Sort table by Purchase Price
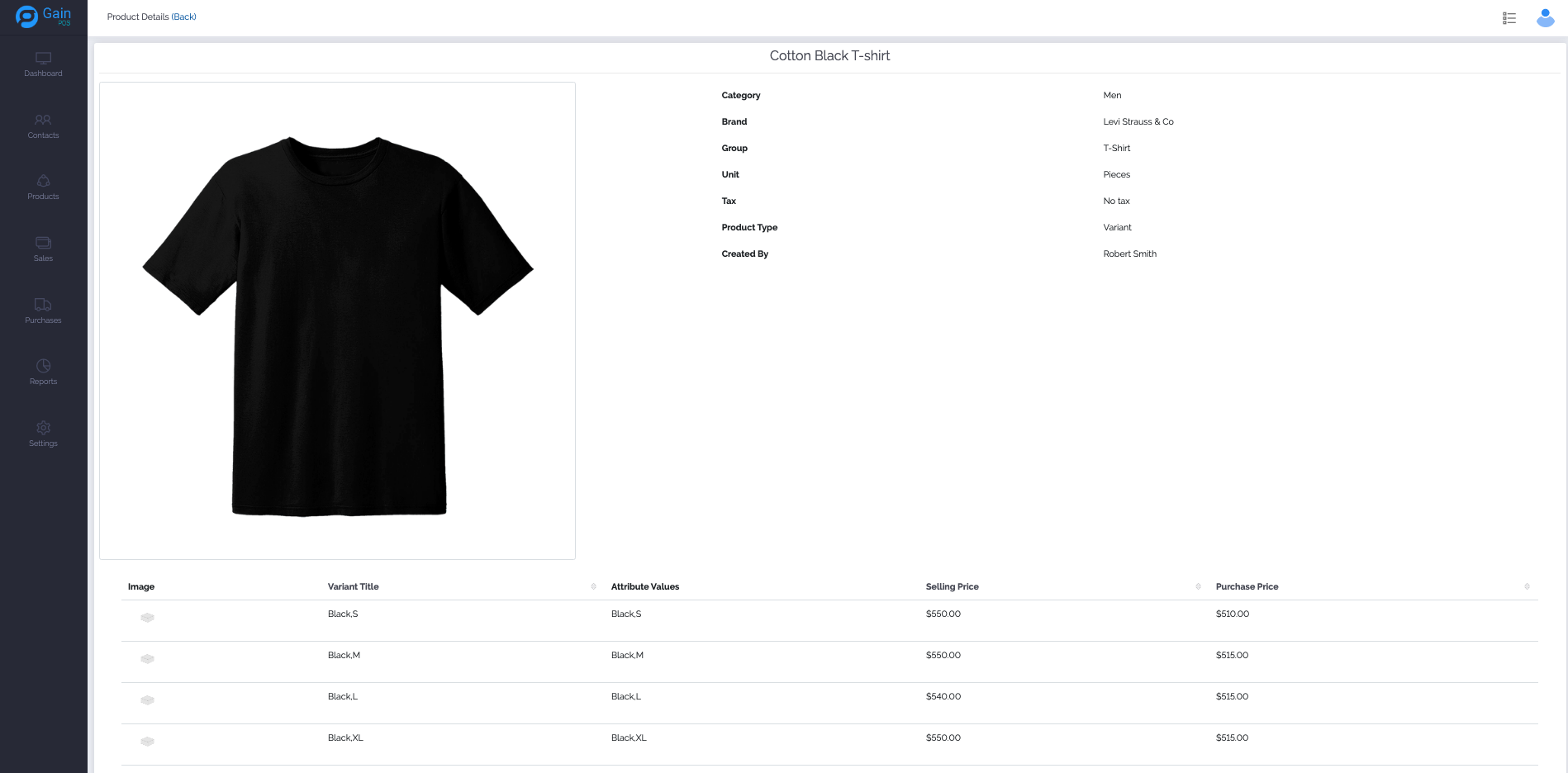The width and height of the screenshot is (1568, 773). (1527, 586)
